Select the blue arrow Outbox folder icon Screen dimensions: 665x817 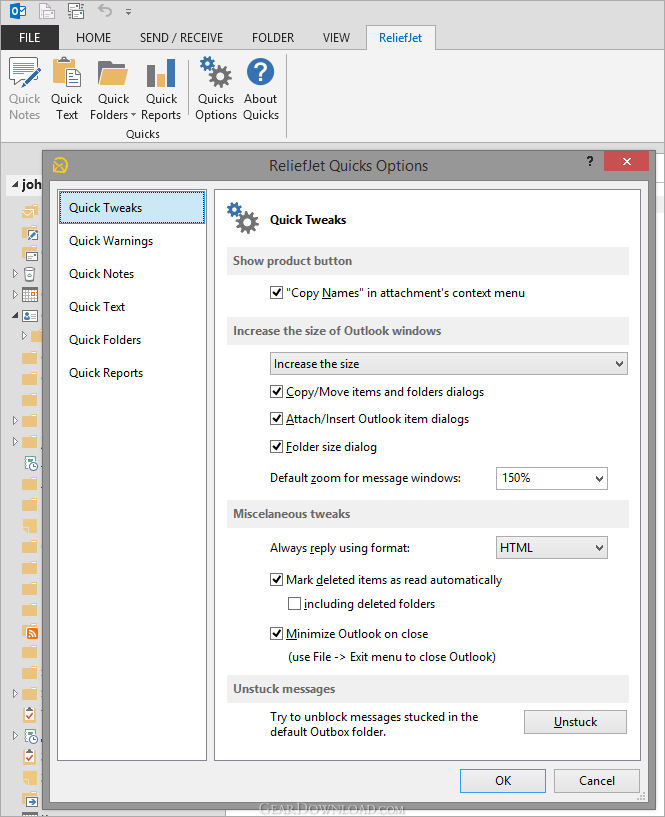tap(30, 800)
